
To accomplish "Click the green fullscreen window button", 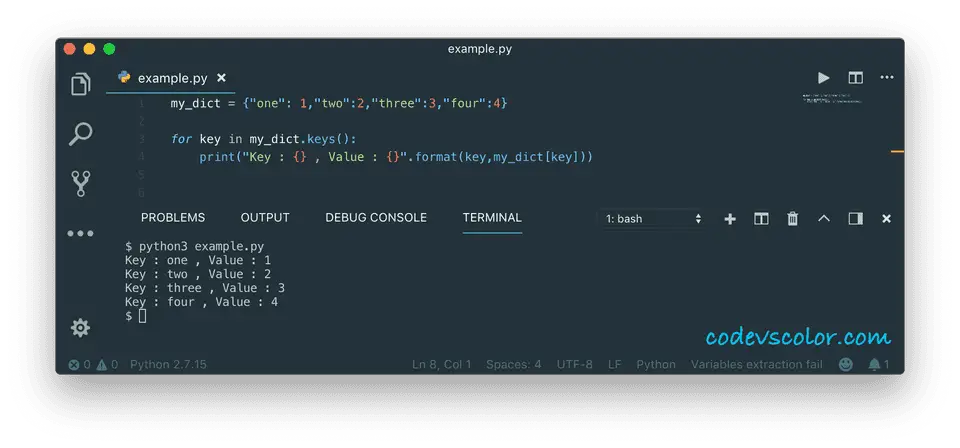I will 109,49.
